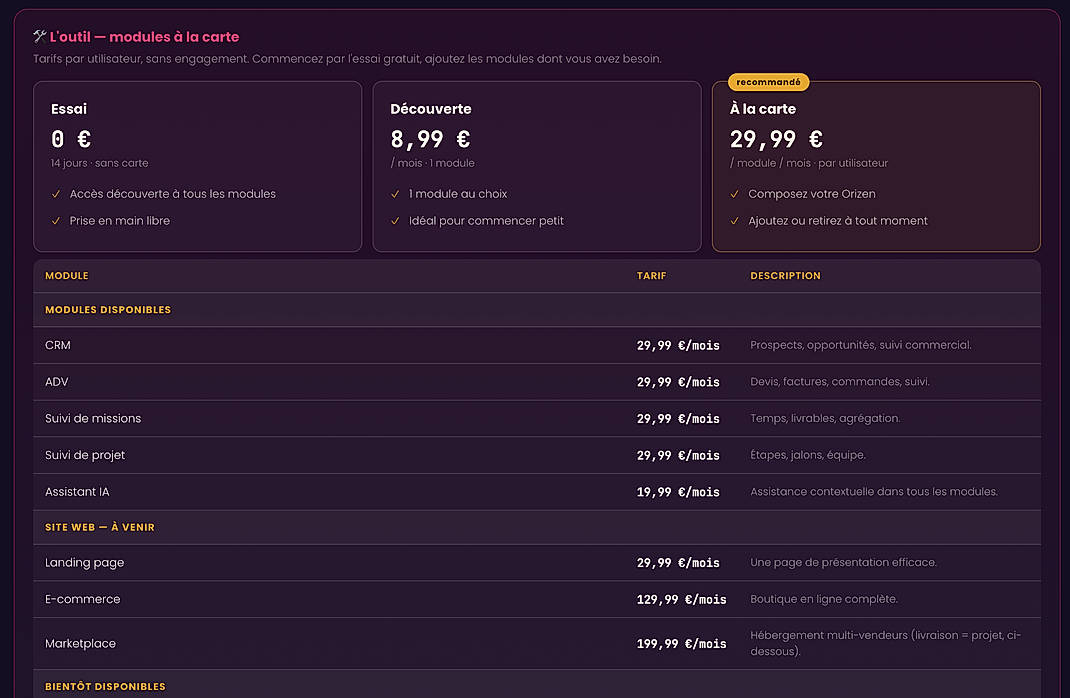Click the CRM 29,99 €/mois price

(x=678, y=345)
